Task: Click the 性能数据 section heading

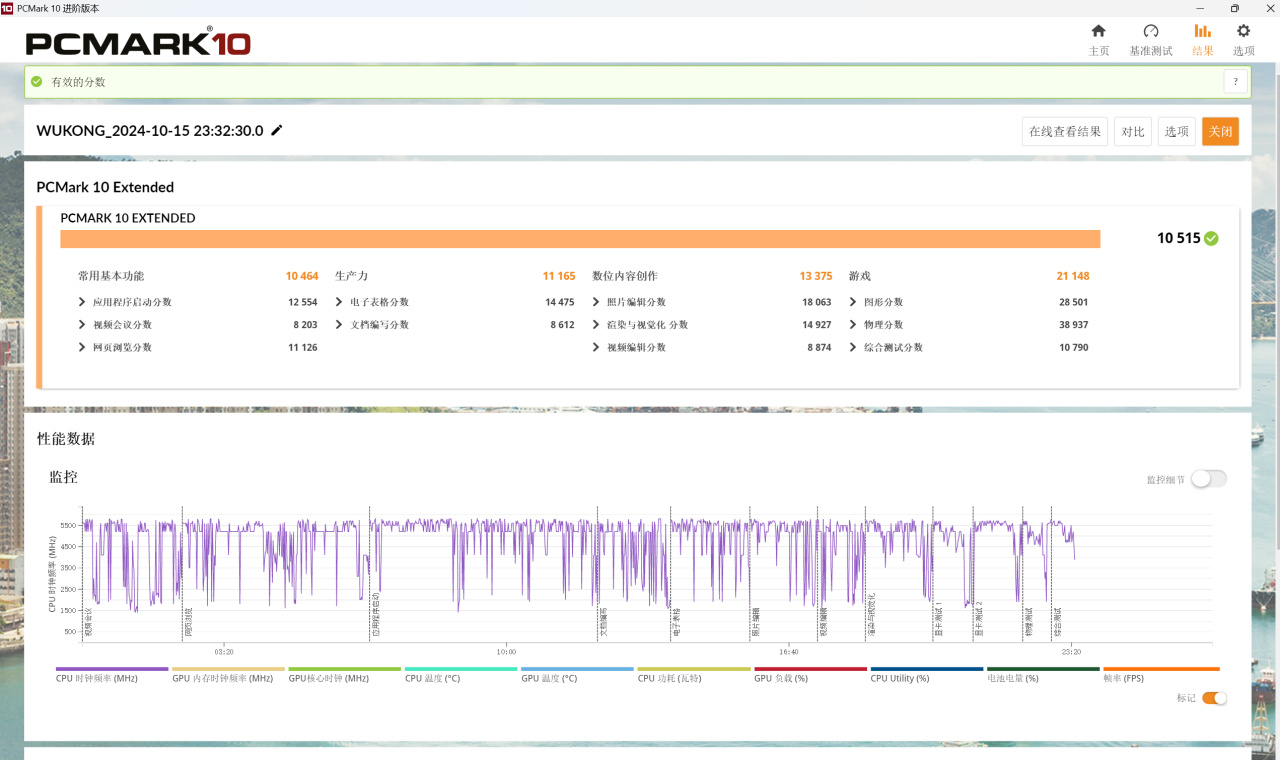Action: [66, 438]
